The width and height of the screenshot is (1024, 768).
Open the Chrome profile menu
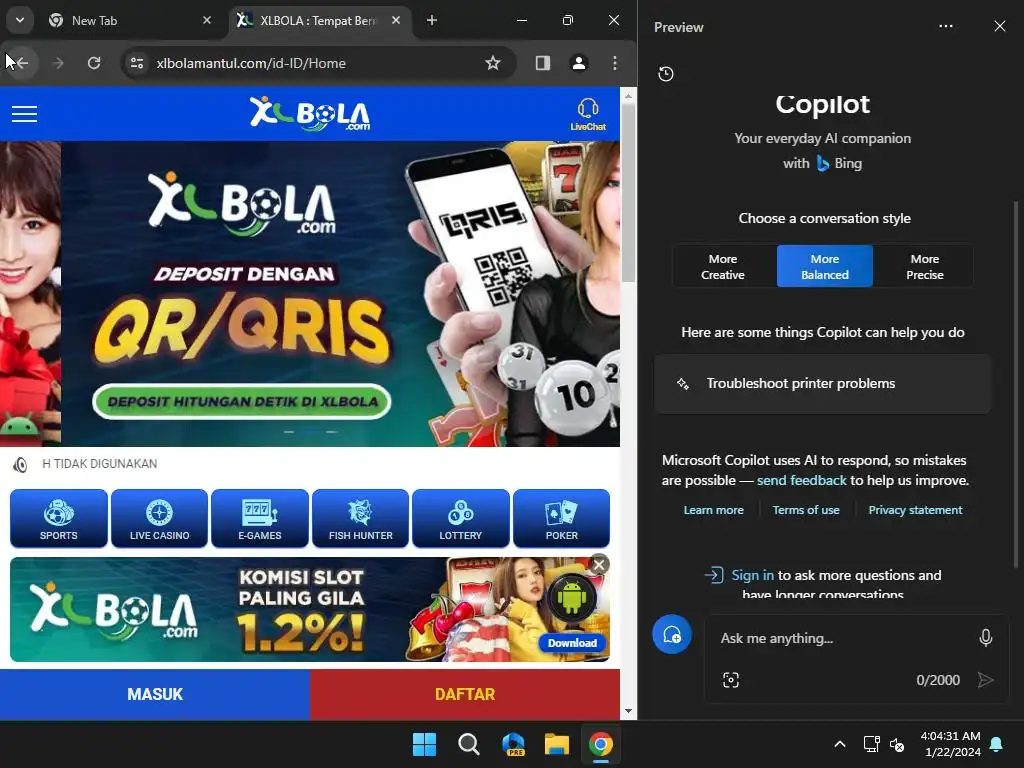pos(579,63)
